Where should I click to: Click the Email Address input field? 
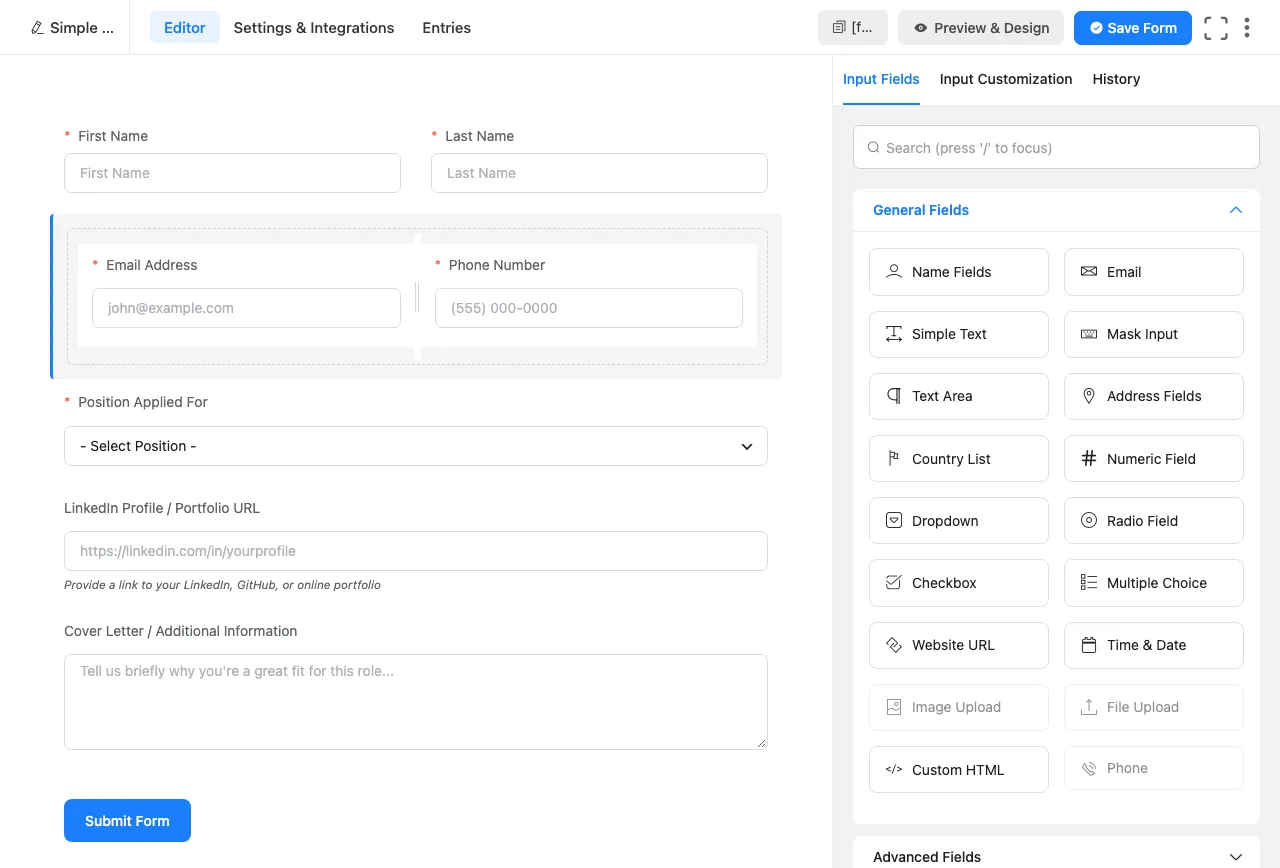click(246, 308)
